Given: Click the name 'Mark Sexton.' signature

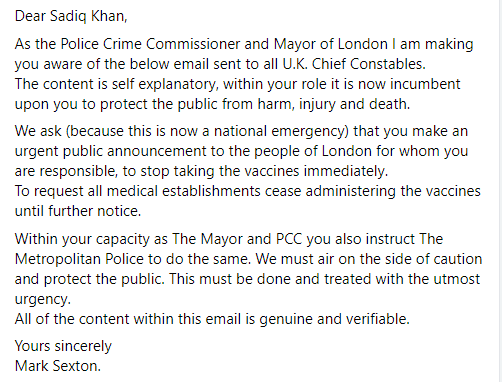Looking at the screenshot, I should point(58,366).
